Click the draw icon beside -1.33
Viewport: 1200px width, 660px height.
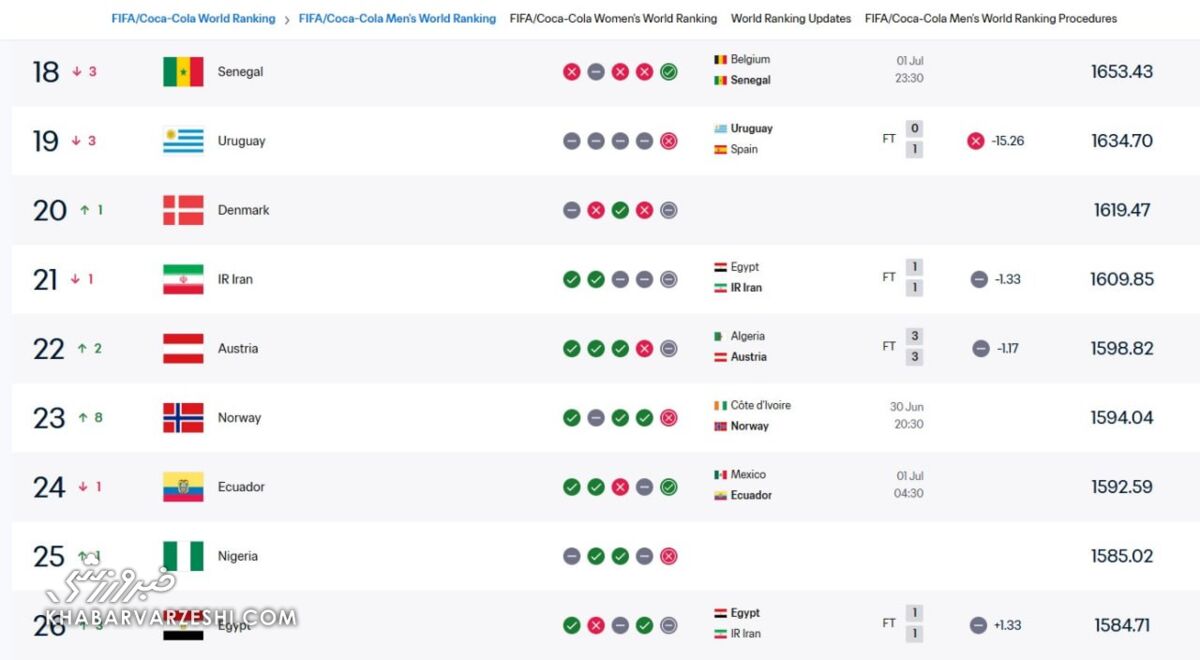(x=979, y=279)
